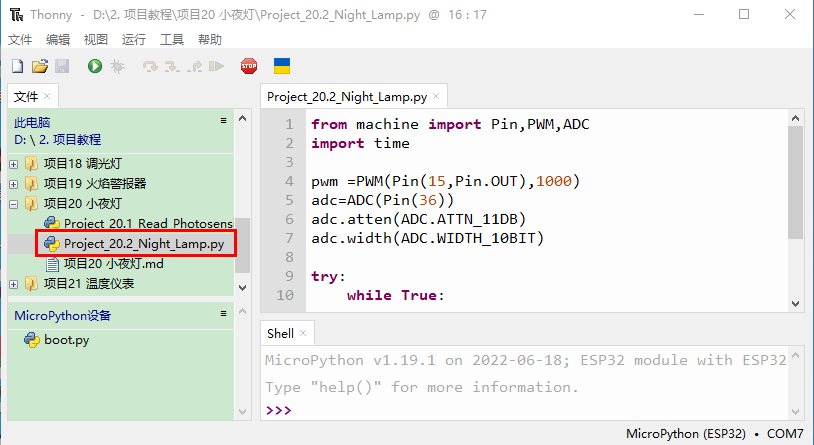This screenshot has width=814, height=445.
Task: Run the current script with green play button
Action: coord(95,66)
